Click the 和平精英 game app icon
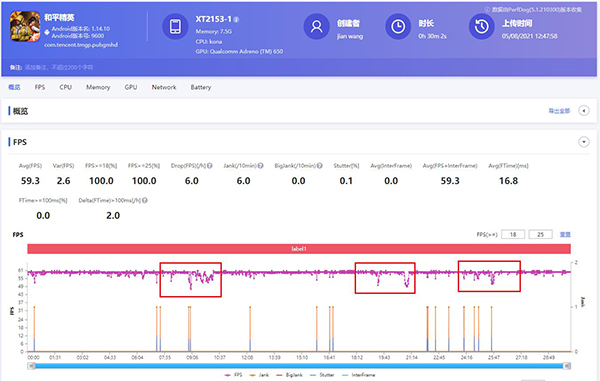 click(25, 26)
